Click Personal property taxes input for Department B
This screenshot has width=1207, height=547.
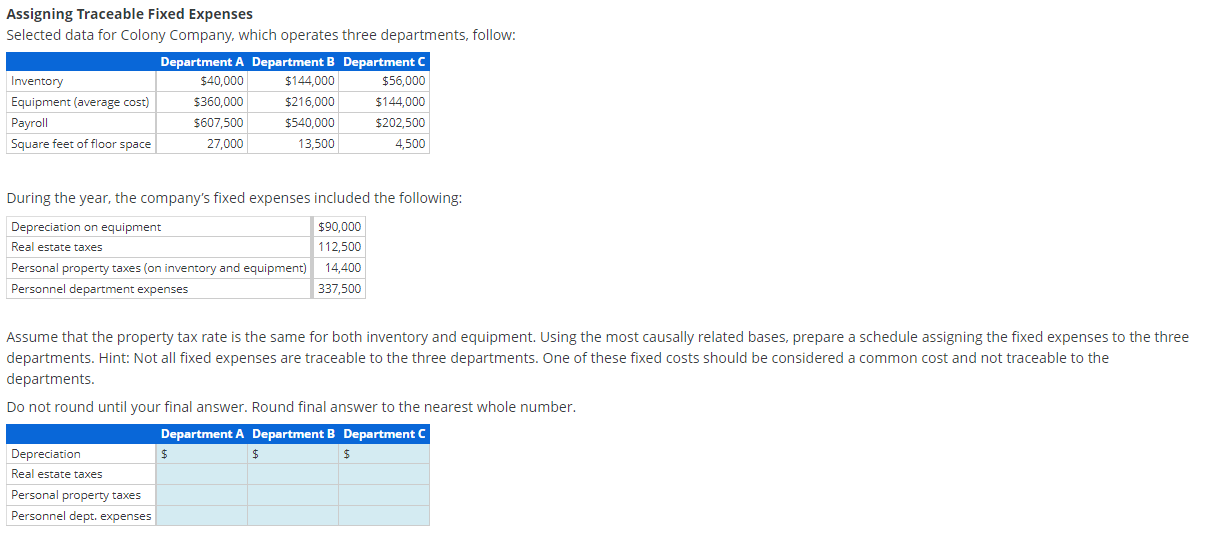pos(293,495)
